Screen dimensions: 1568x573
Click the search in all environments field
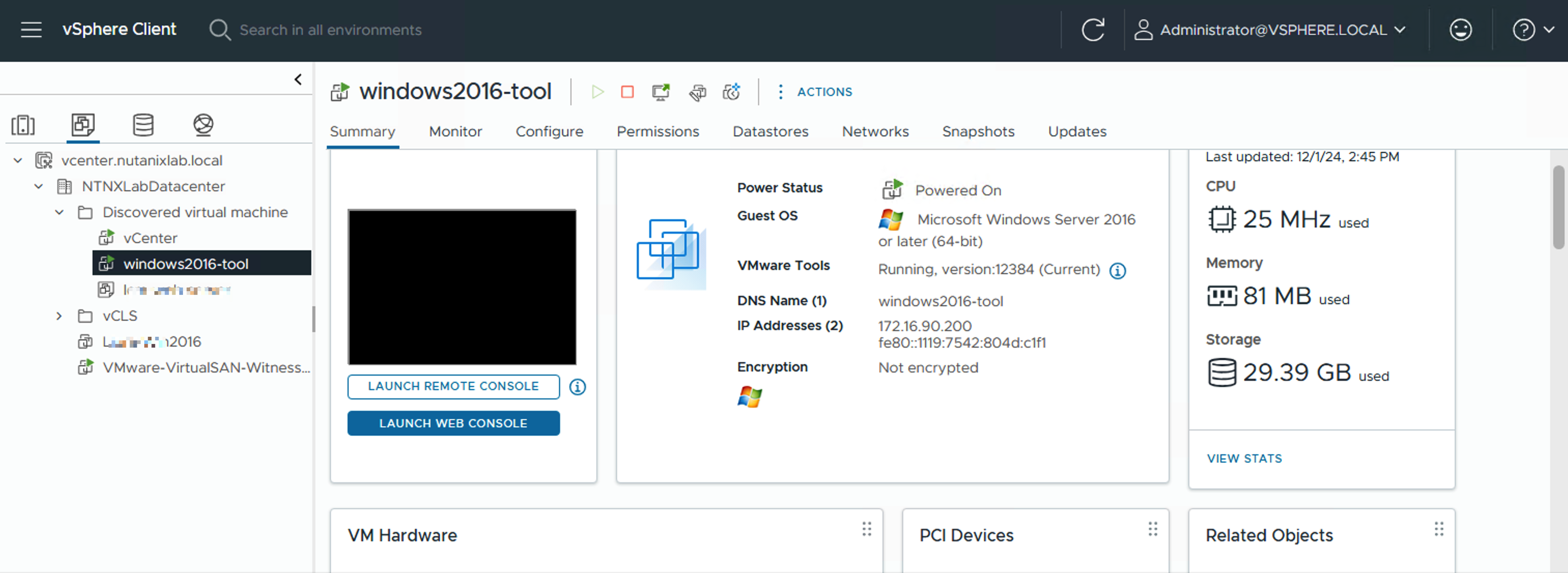coord(330,30)
